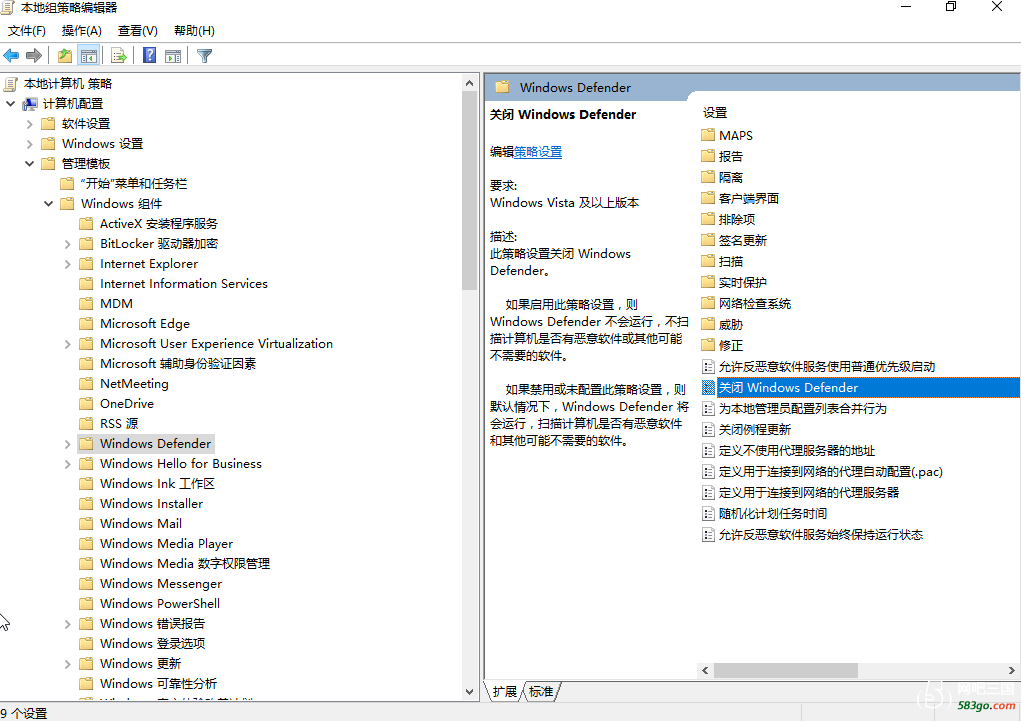Expand Microsoft User Experience Virtualization node
1021x721 pixels.
[67, 344]
